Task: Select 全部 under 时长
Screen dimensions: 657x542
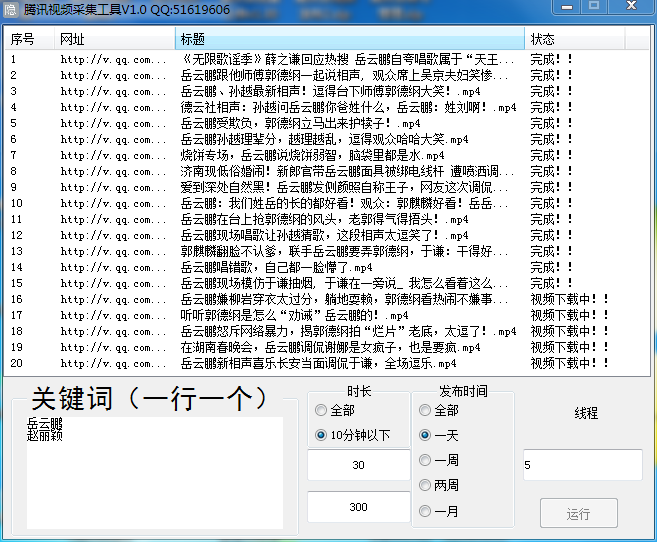Action: pos(334,410)
